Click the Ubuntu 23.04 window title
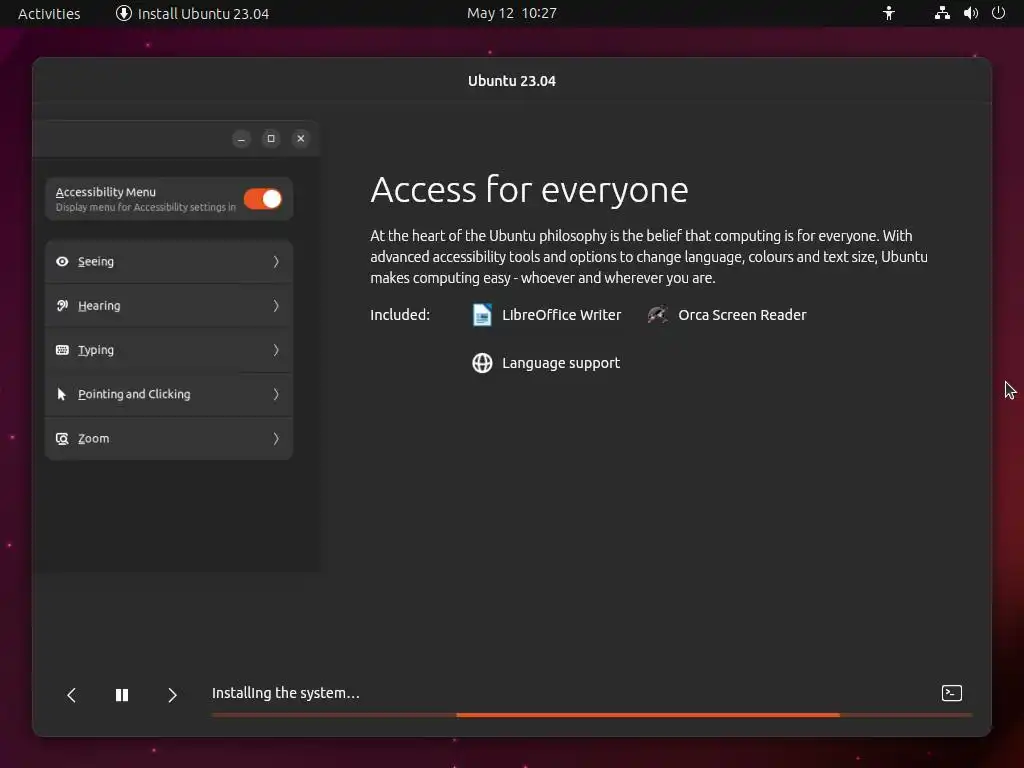The image size is (1024, 768). [511, 81]
